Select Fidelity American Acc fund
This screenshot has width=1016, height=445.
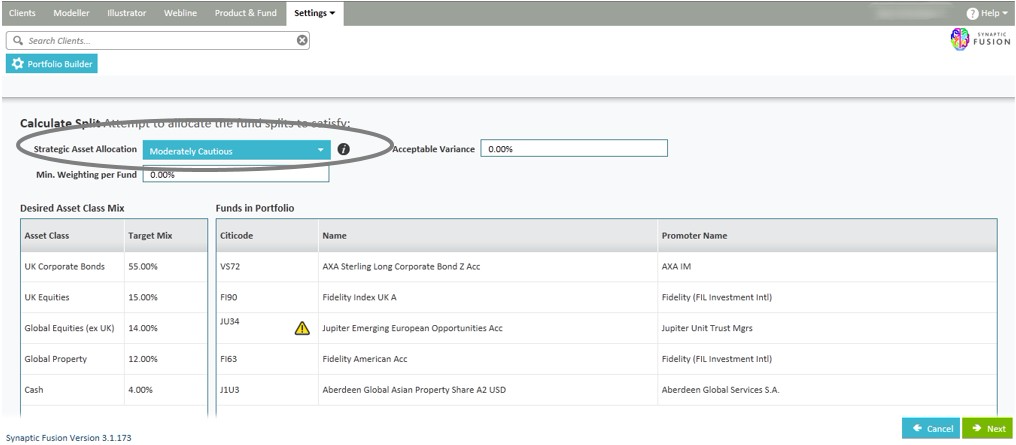click(364, 359)
